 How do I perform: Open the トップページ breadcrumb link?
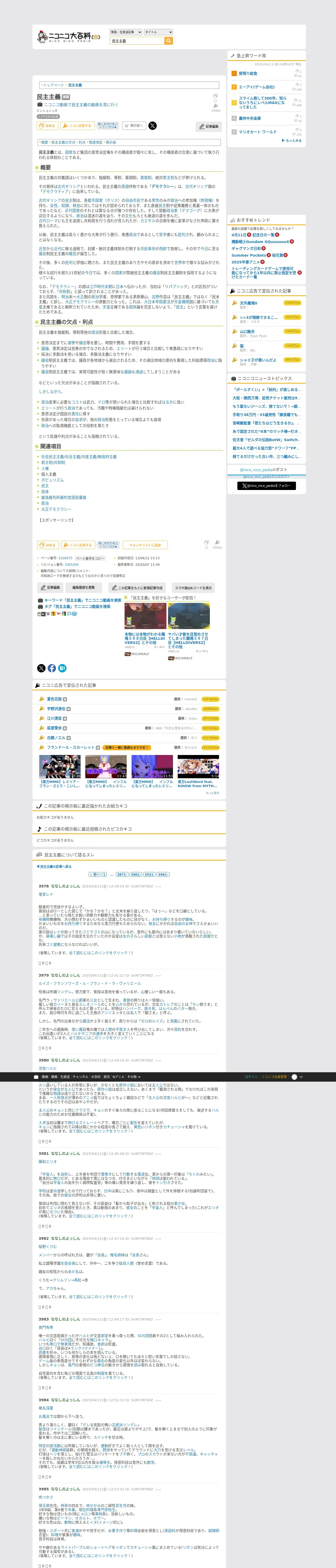coord(54,85)
